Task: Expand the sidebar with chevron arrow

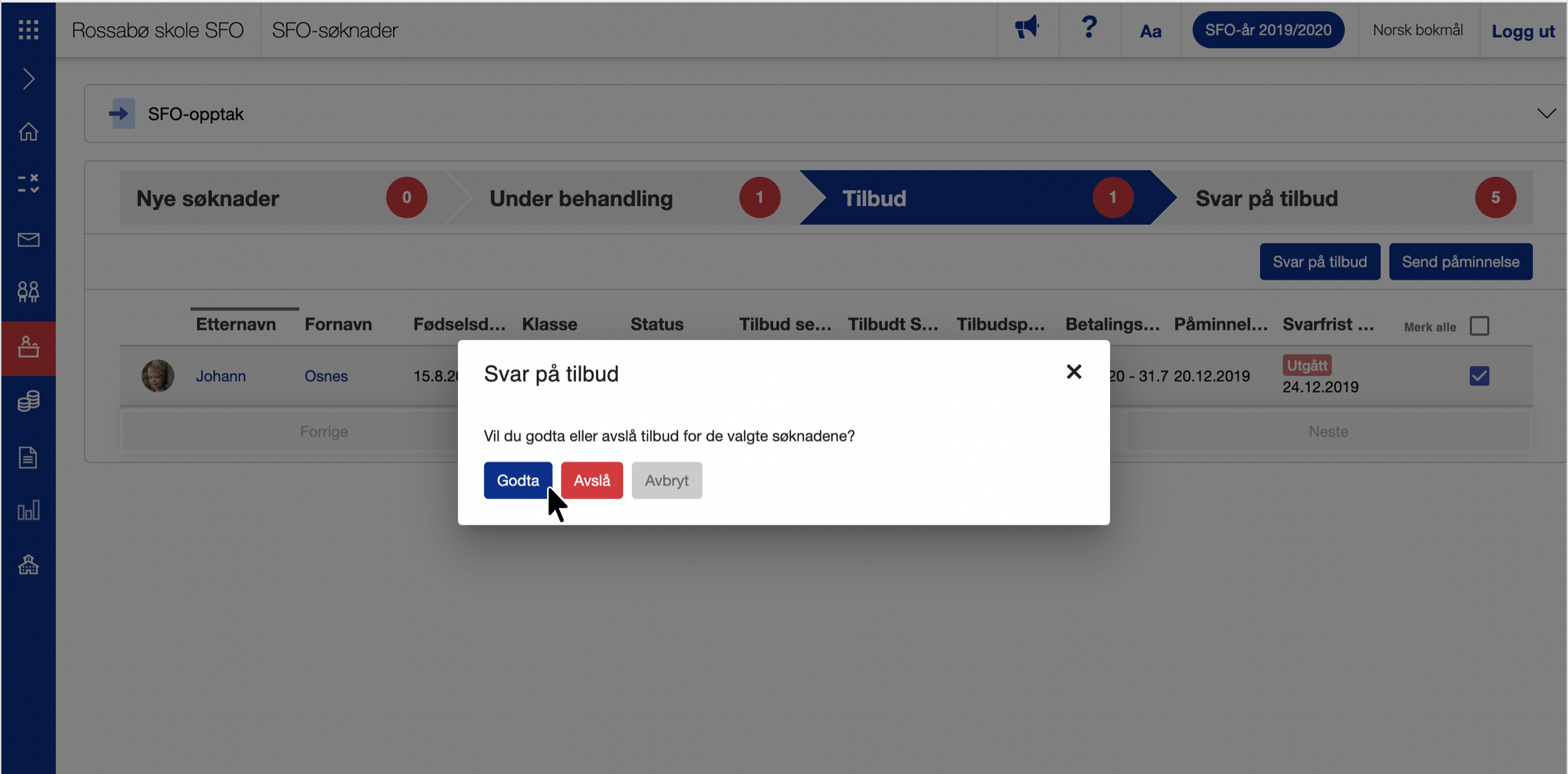Action: point(28,79)
